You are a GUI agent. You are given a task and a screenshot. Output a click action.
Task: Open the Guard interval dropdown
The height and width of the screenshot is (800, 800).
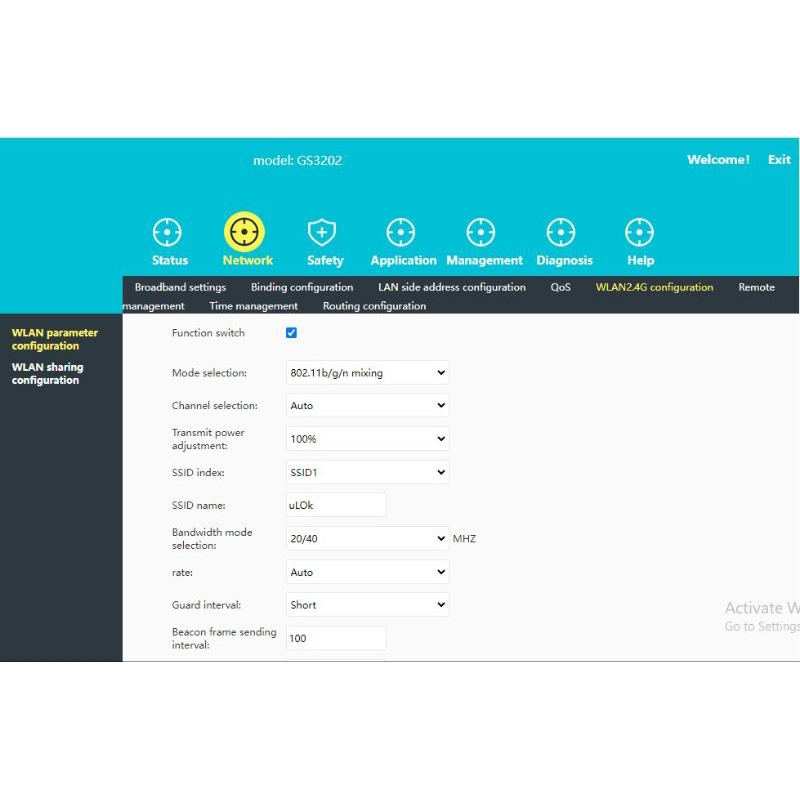(x=367, y=605)
